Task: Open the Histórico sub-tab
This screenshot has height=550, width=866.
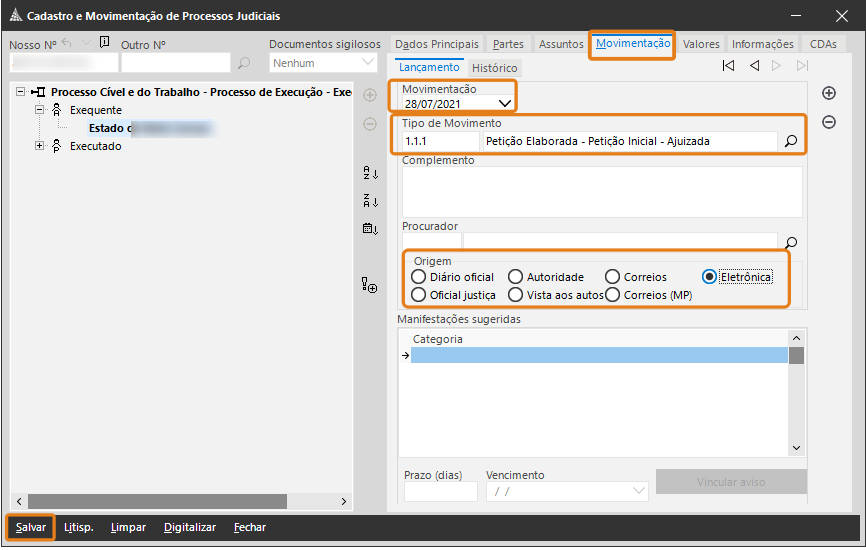Action: pos(494,68)
